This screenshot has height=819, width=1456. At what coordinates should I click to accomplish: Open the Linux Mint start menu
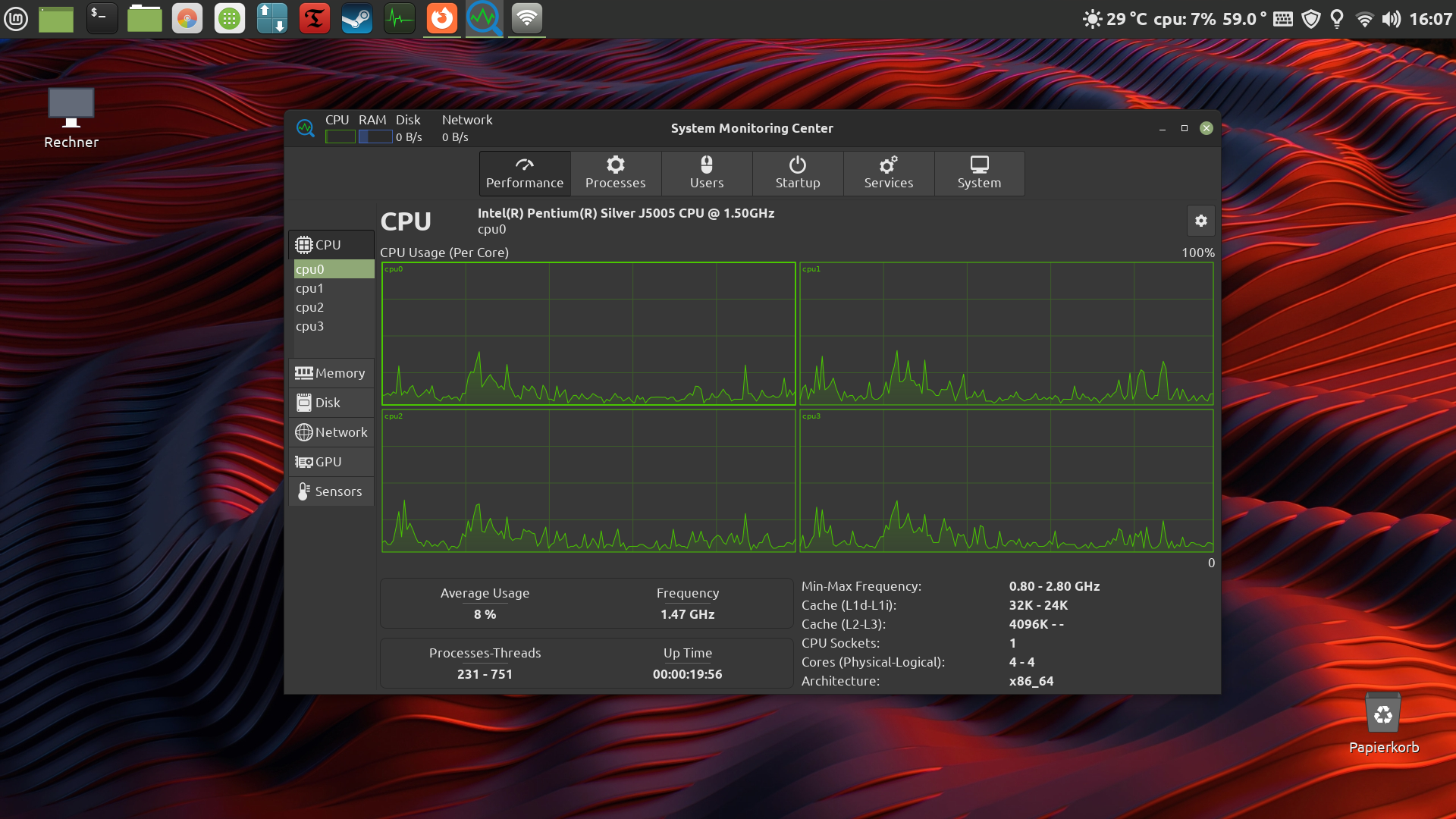pyautogui.click(x=16, y=18)
